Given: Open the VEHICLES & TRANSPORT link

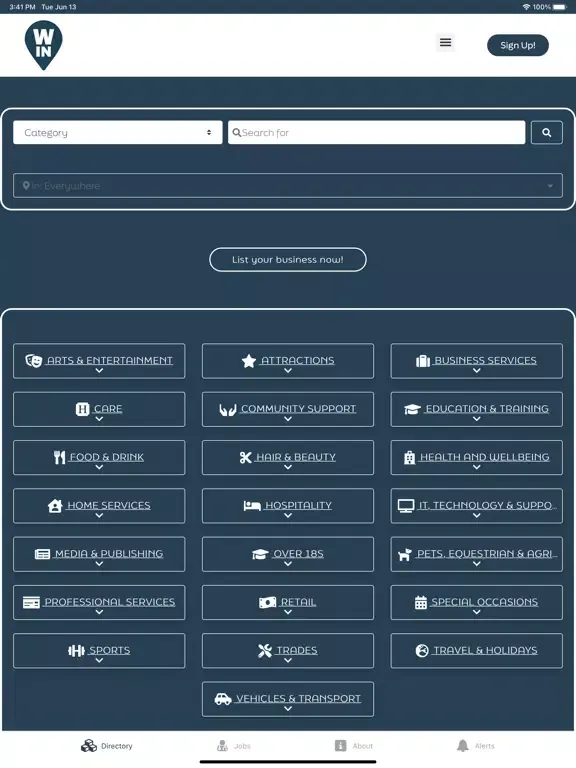Looking at the screenshot, I should point(298,698).
